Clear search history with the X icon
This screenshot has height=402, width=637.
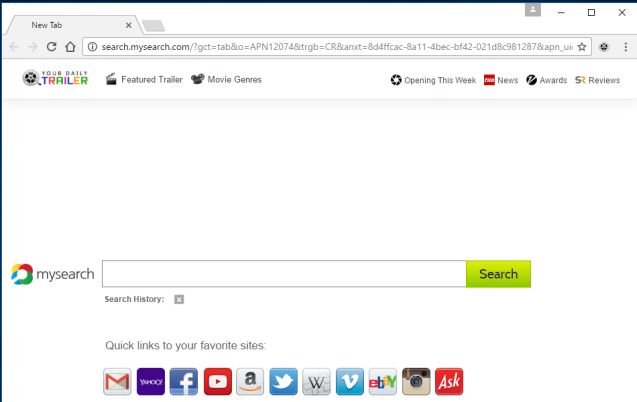179,299
